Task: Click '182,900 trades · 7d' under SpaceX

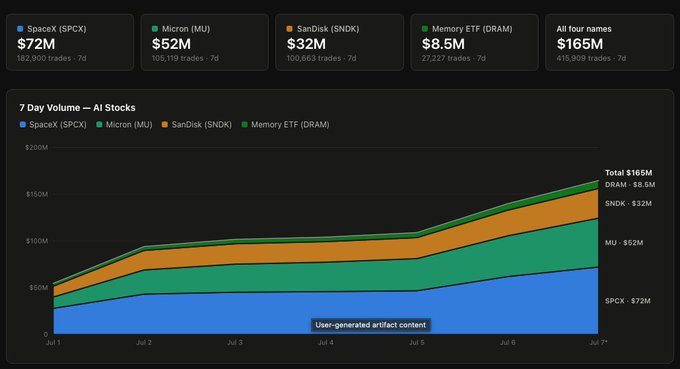Action: pos(52,58)
